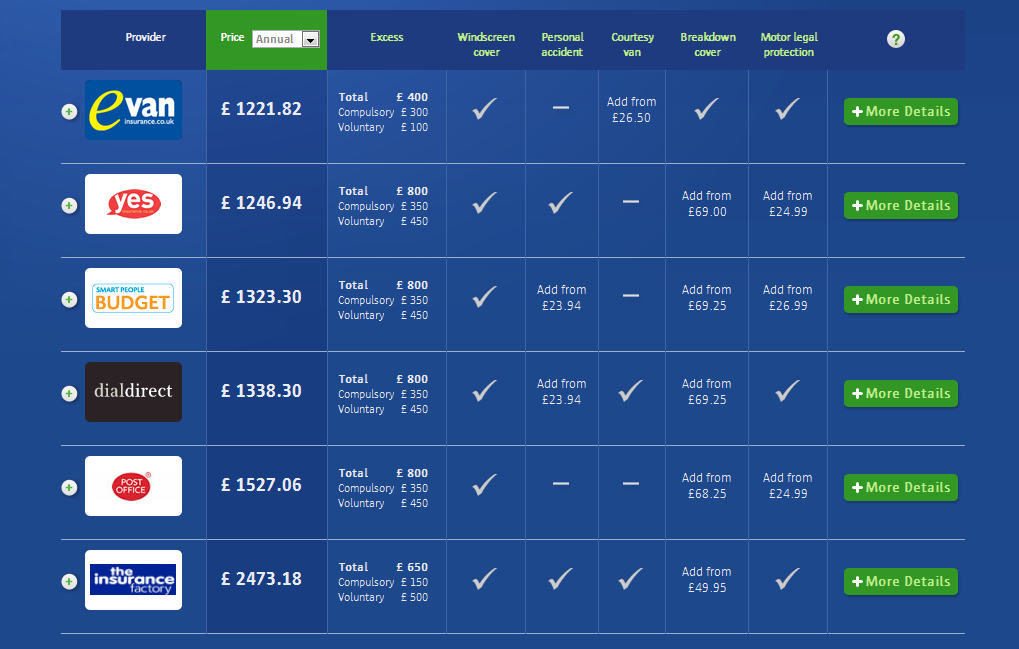This screenshot has height=649, width=1019.
Task: Click the Breakdown cover column header
Action: click(x=707, y=45)
